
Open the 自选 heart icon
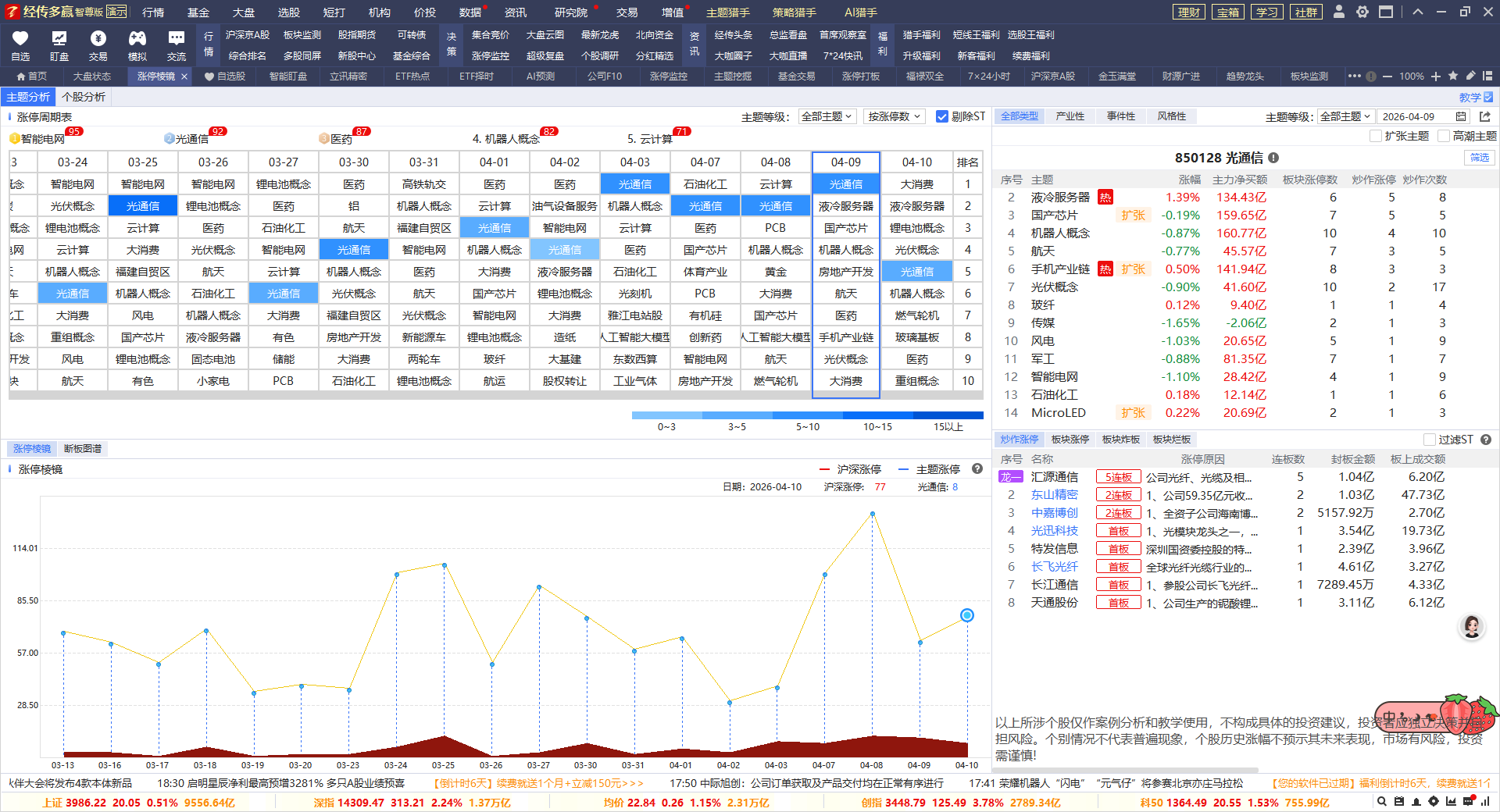tap(20, 39)
